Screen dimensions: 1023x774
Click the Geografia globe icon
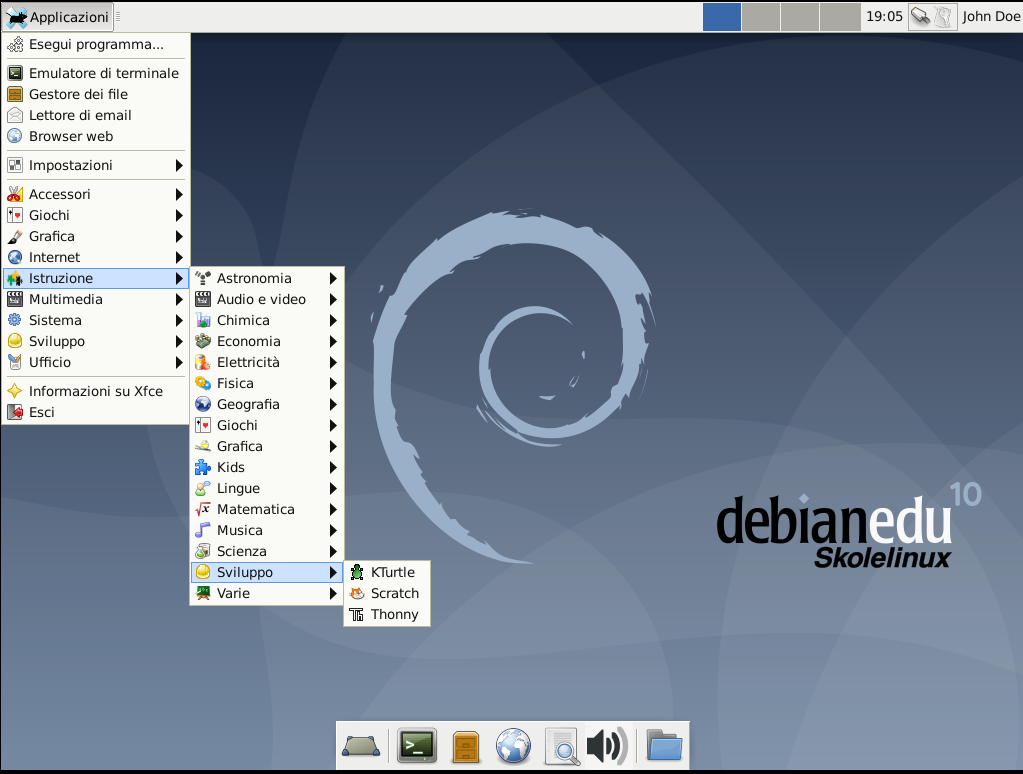[x=203, y=404]
